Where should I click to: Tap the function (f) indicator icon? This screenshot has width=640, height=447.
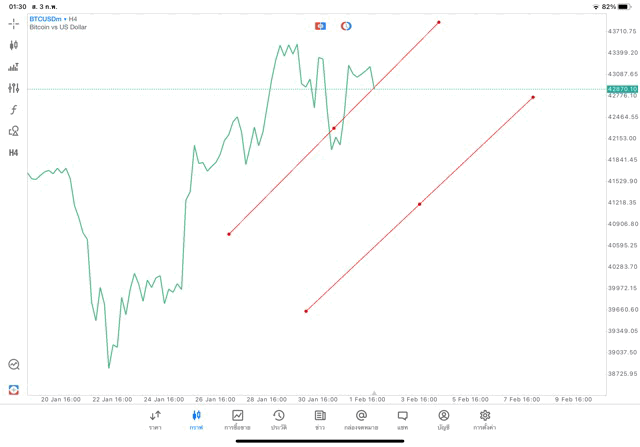pyautogui.click(x=14, y=109)
